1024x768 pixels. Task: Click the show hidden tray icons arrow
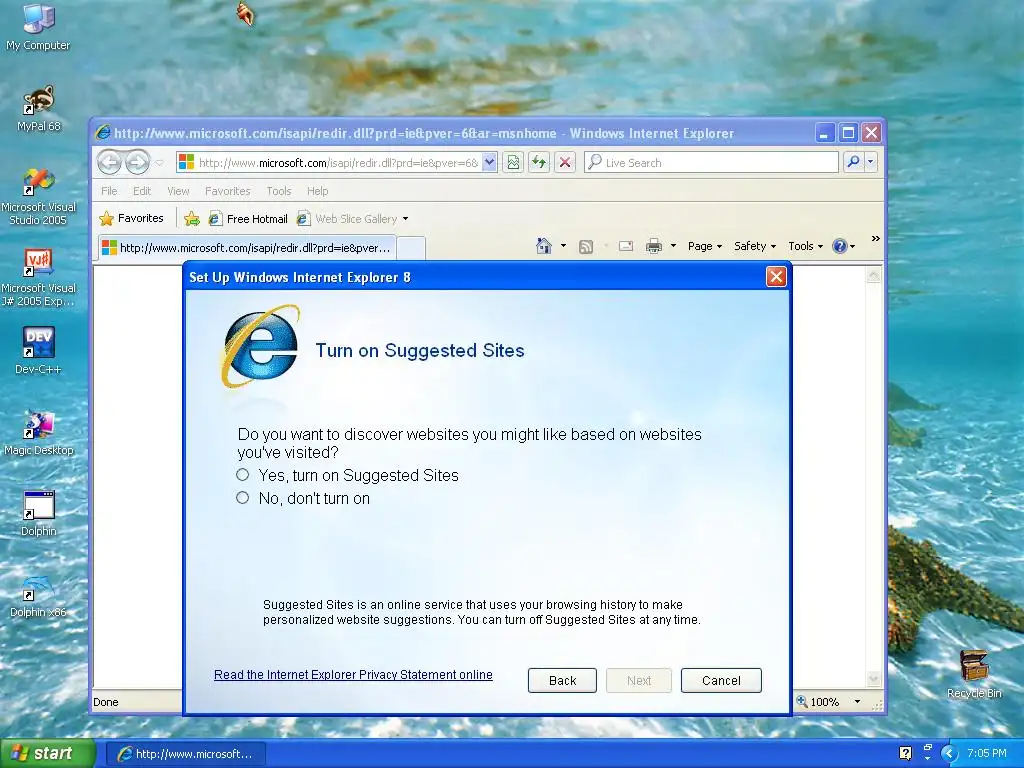click(949, 754)
